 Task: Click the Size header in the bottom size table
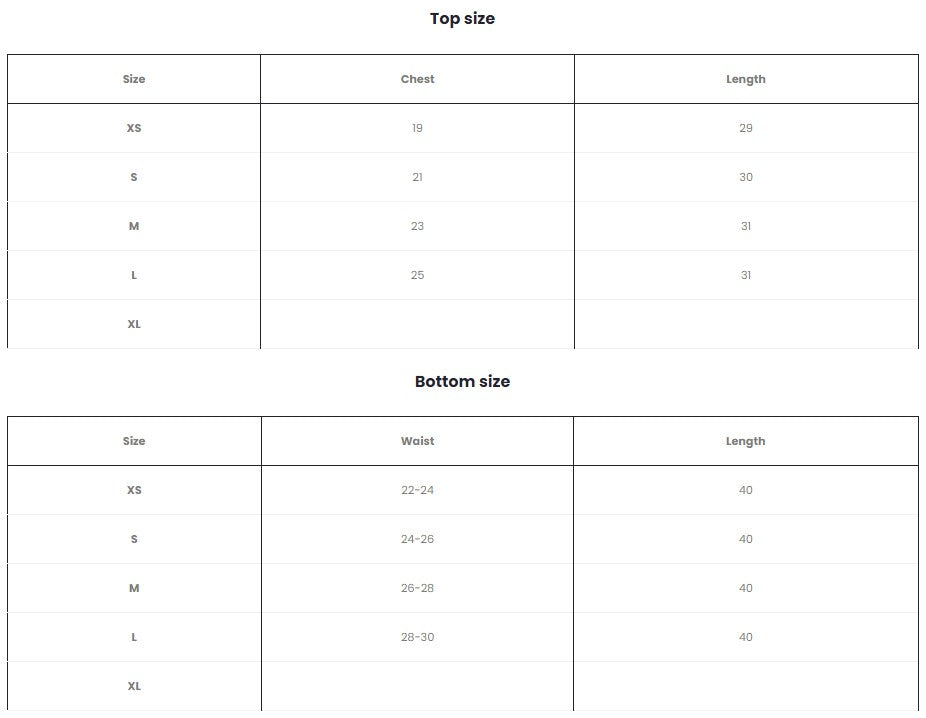click(134, 441)
